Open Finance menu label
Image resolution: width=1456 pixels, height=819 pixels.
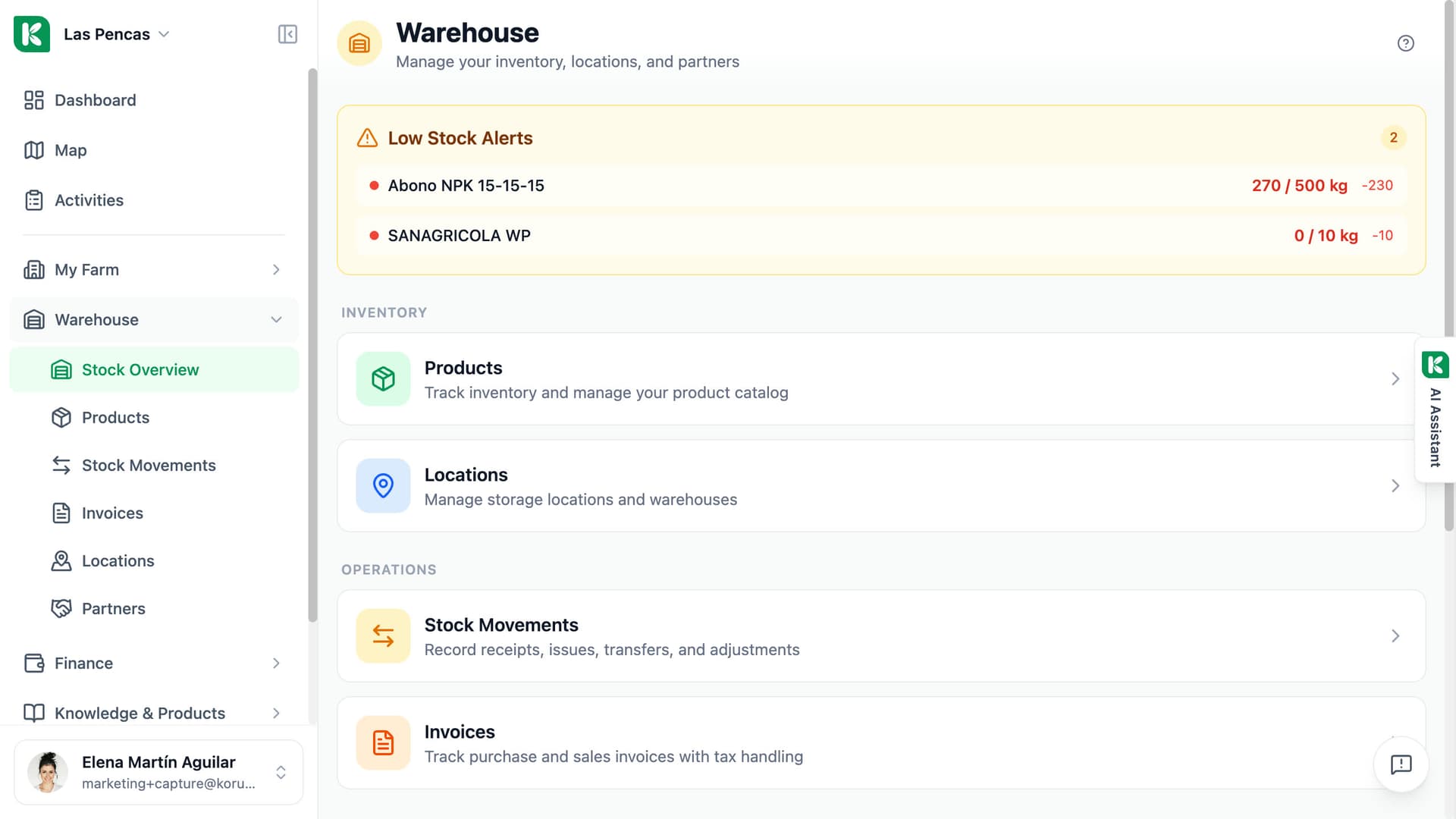[83, 664]
